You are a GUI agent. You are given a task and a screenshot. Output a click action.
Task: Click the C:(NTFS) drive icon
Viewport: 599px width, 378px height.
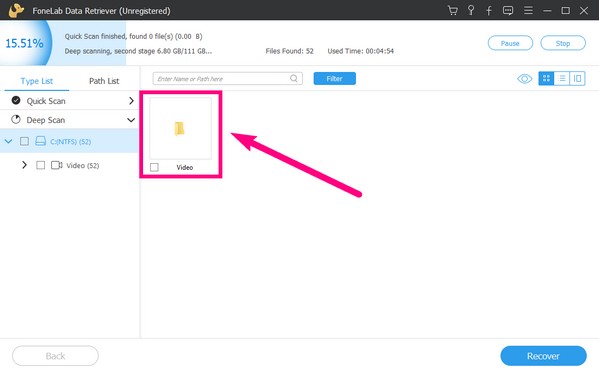[x=40, y=141]
